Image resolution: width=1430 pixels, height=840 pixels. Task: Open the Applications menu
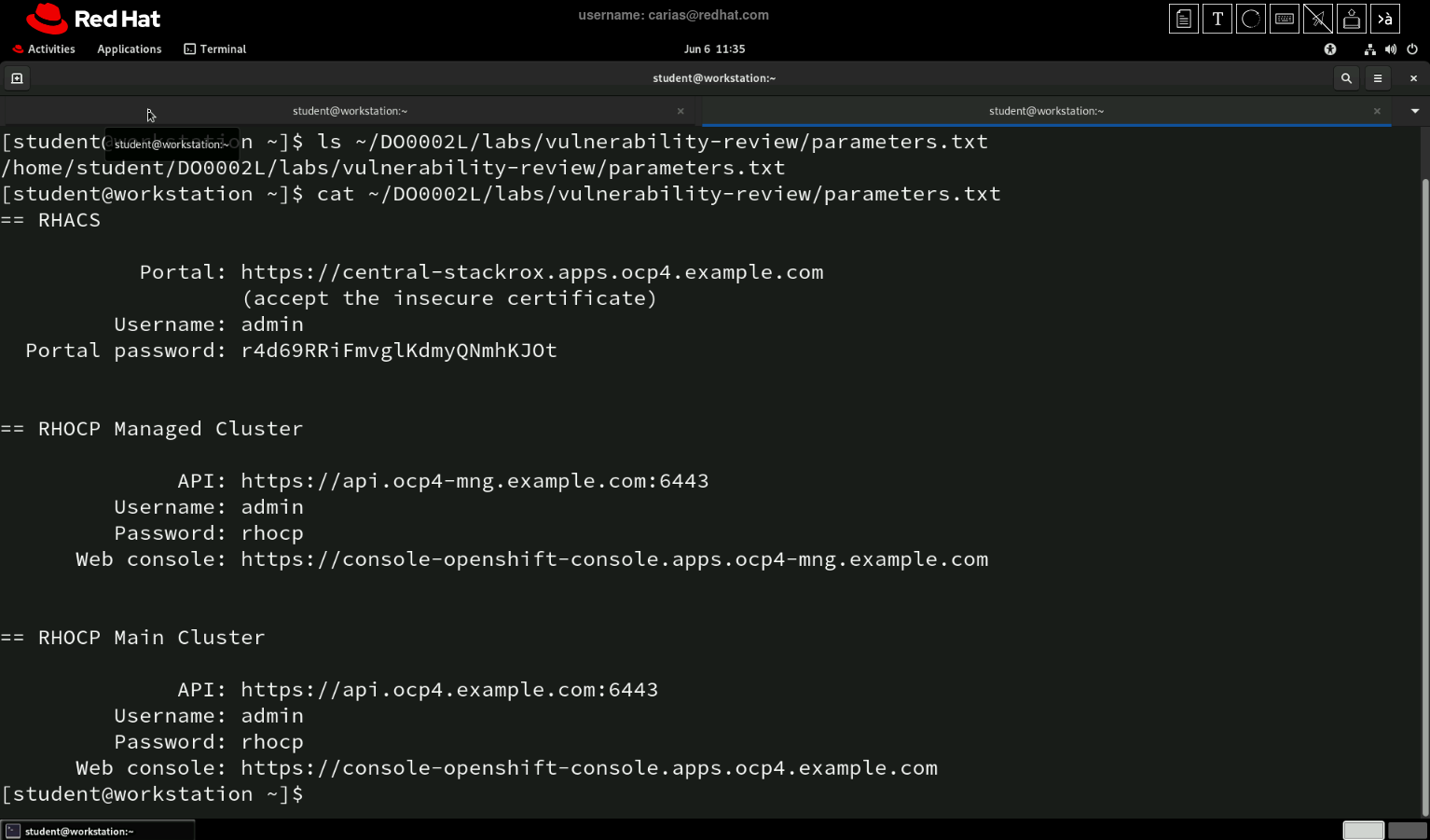[130, 49]
